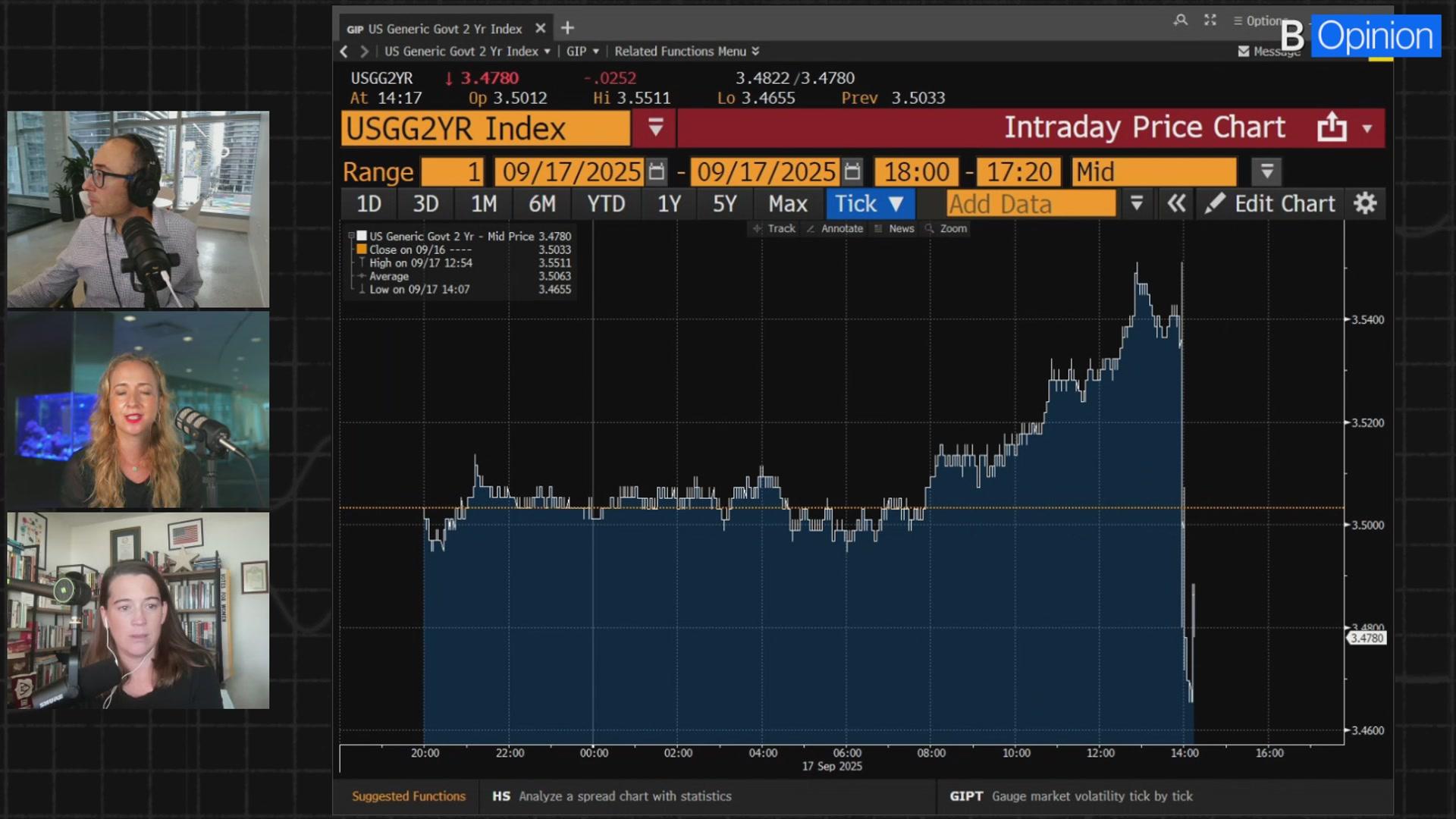Open start date calendar picker
The height and width of the screenshot is (819, 1456).
(x=657, y=172)
